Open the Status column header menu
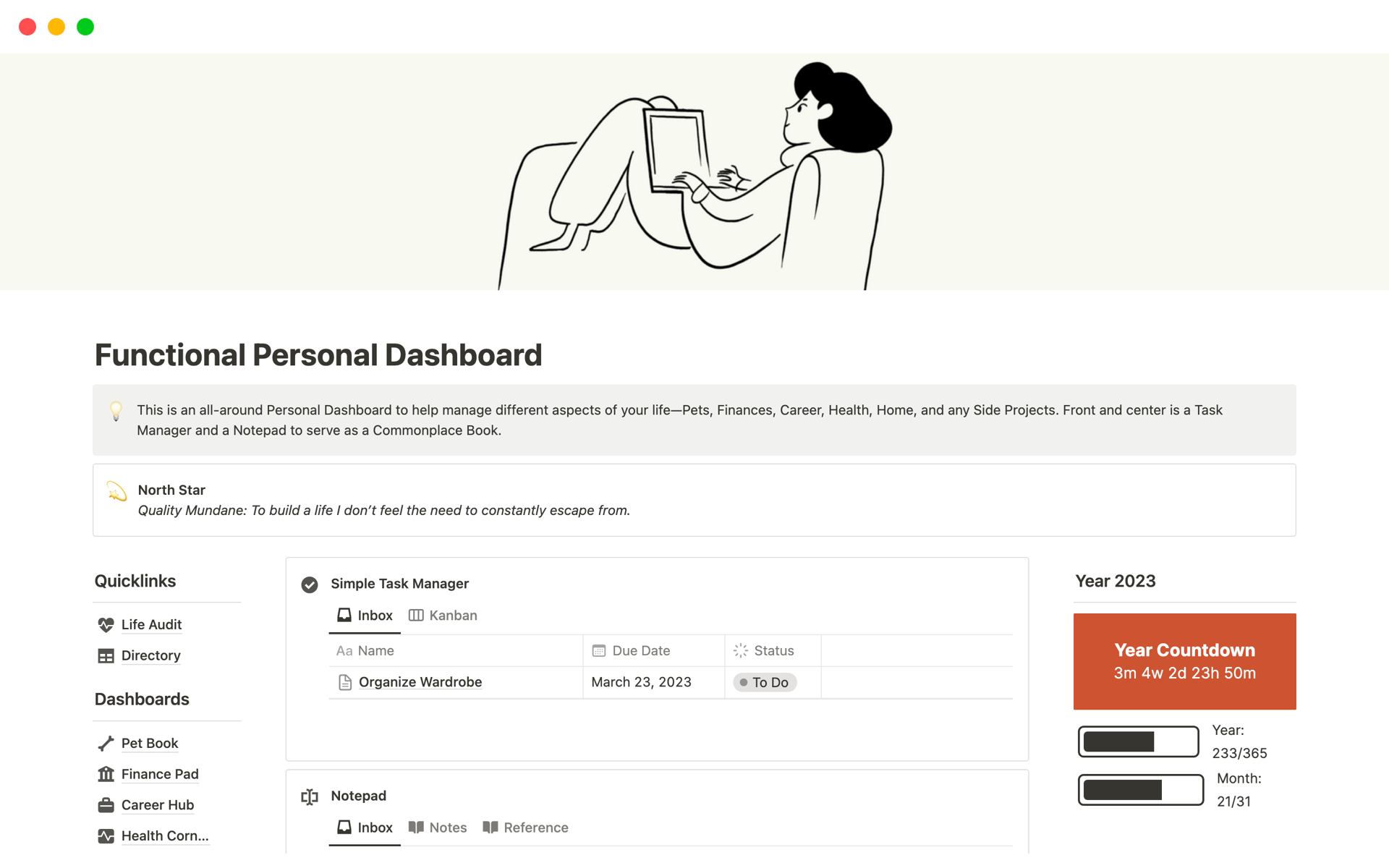Screen dimensions: 1389x868 point(773,650)
